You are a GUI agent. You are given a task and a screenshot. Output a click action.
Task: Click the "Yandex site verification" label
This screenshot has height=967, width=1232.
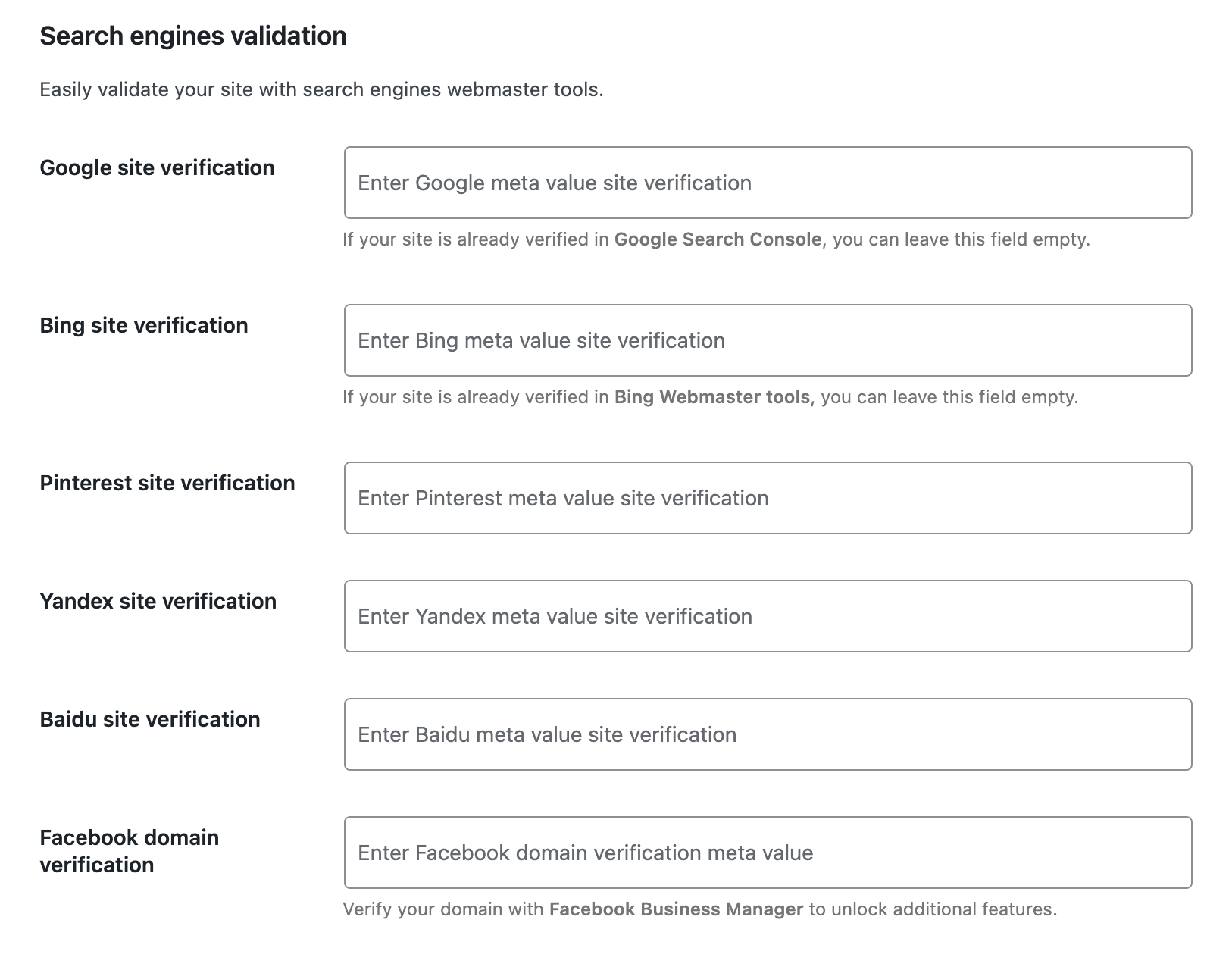(x=158, y=601)
